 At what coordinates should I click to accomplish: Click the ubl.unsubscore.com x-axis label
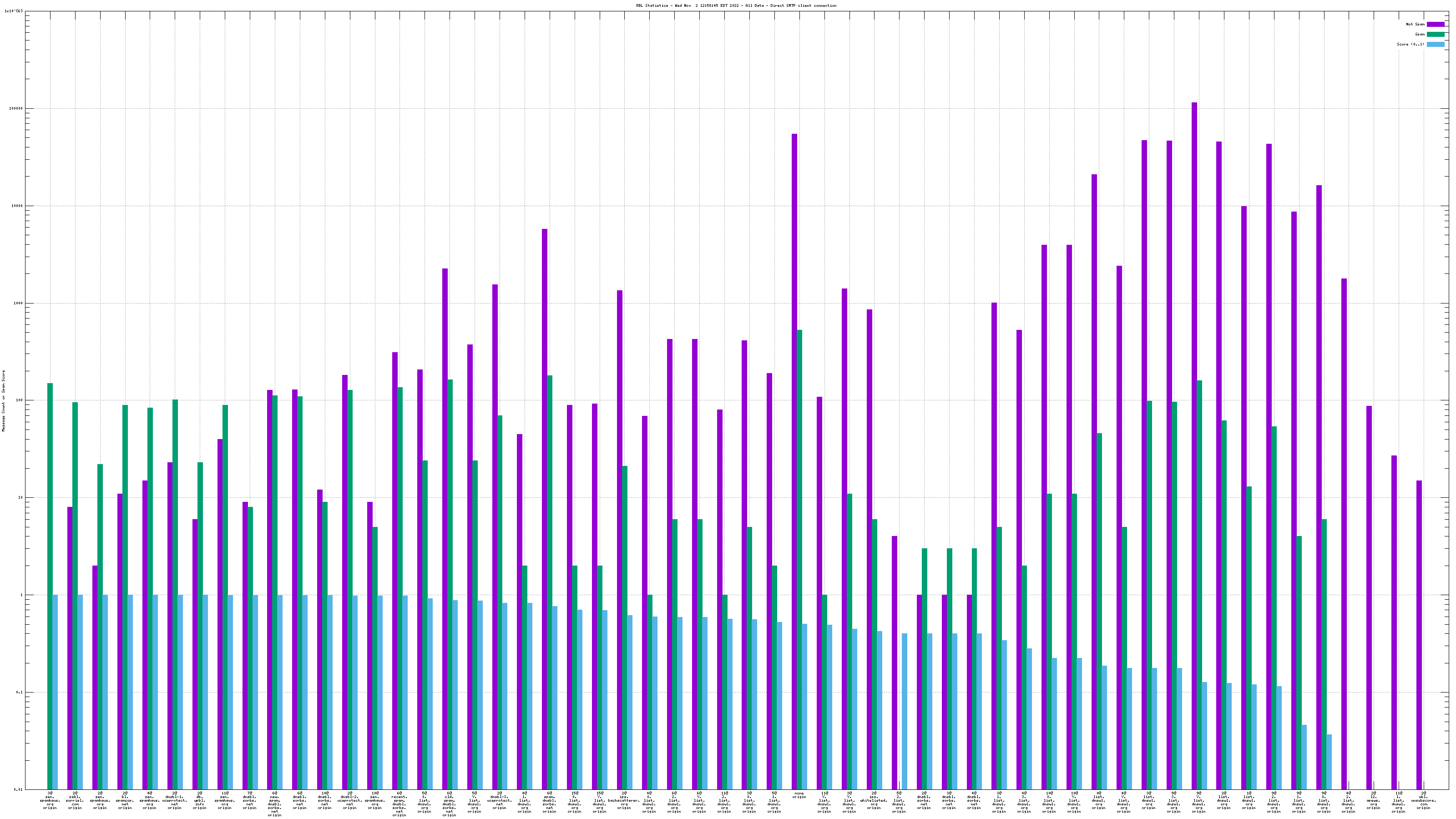(x=1423, y=800)
